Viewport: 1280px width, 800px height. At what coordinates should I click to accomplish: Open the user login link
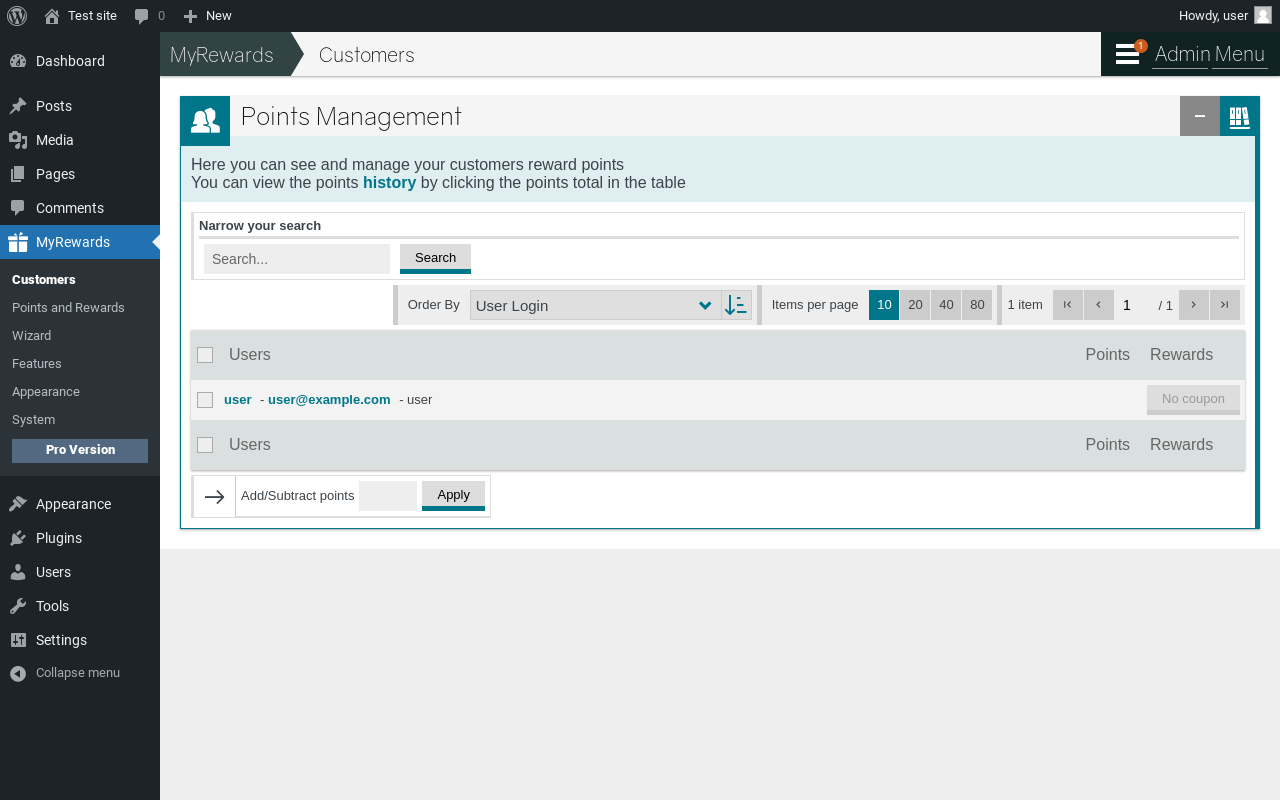[x=238, y=399]
